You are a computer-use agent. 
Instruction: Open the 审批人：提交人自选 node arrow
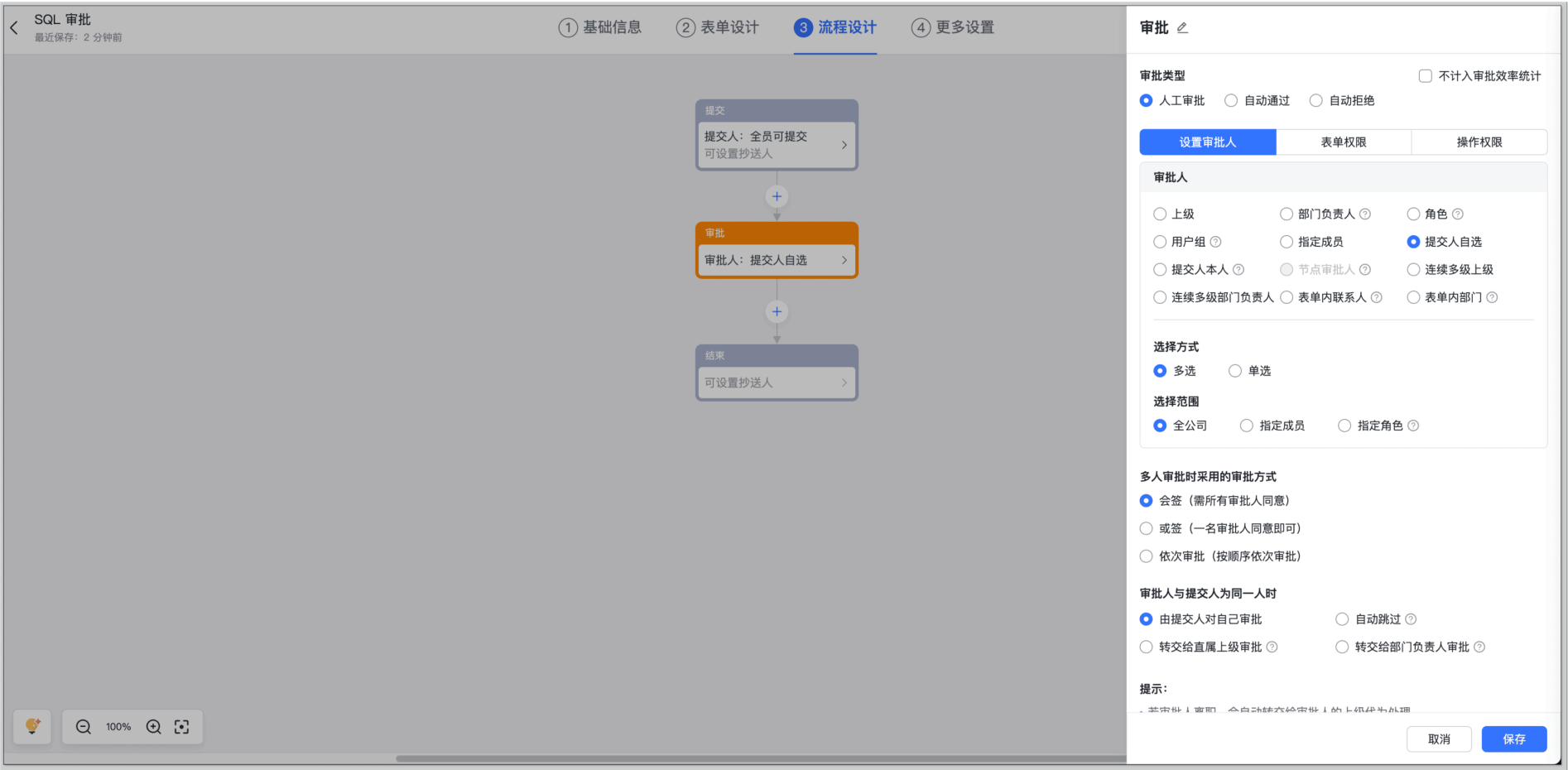844,260
